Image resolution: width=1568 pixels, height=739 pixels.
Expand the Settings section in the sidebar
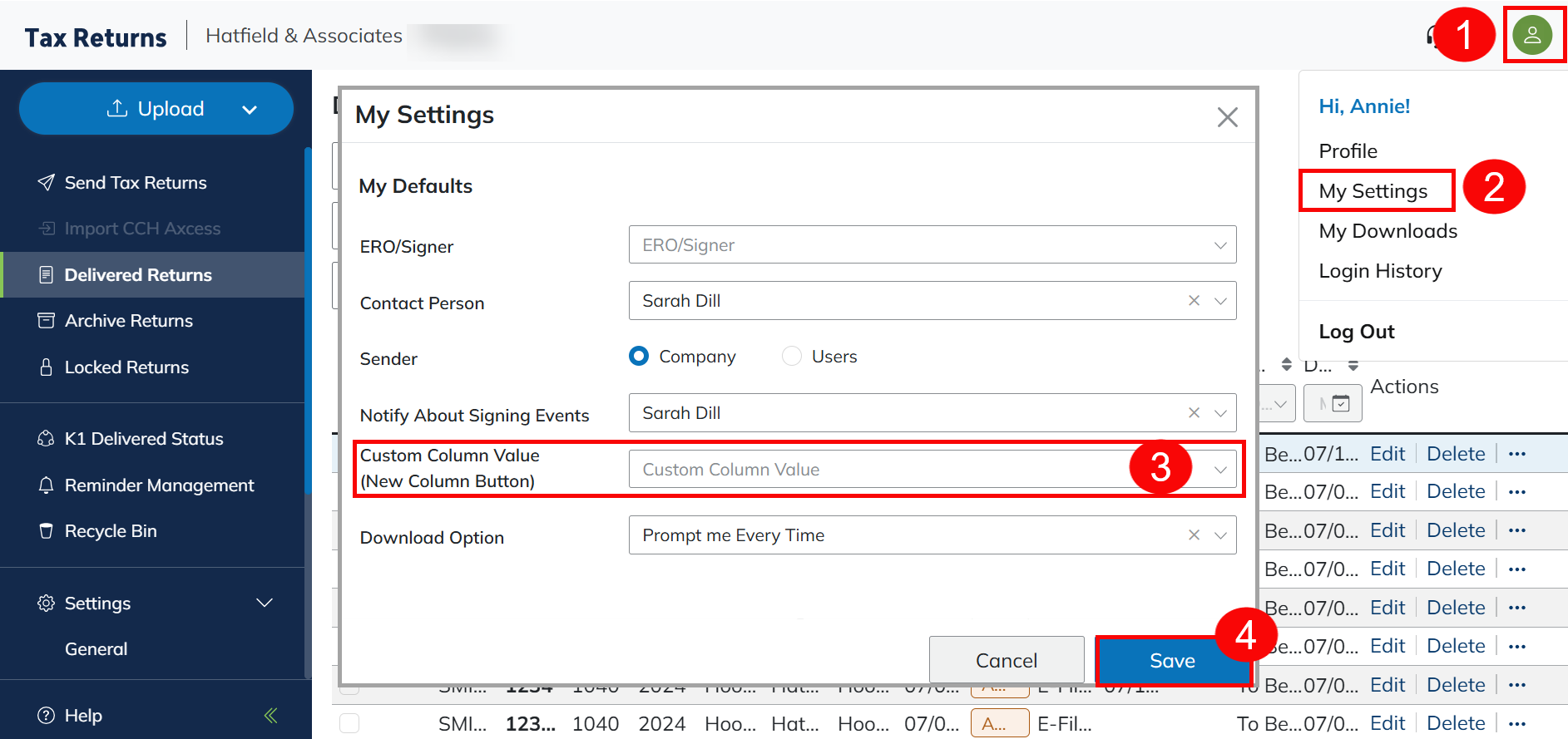264,603
